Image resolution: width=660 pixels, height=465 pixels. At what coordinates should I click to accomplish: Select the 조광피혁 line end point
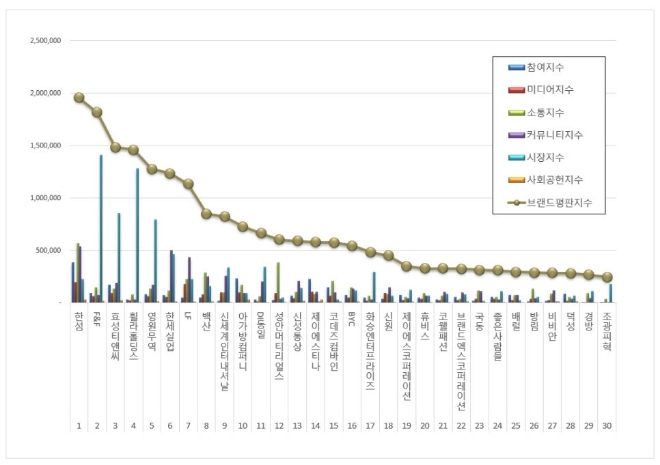(x=607, y=277)
